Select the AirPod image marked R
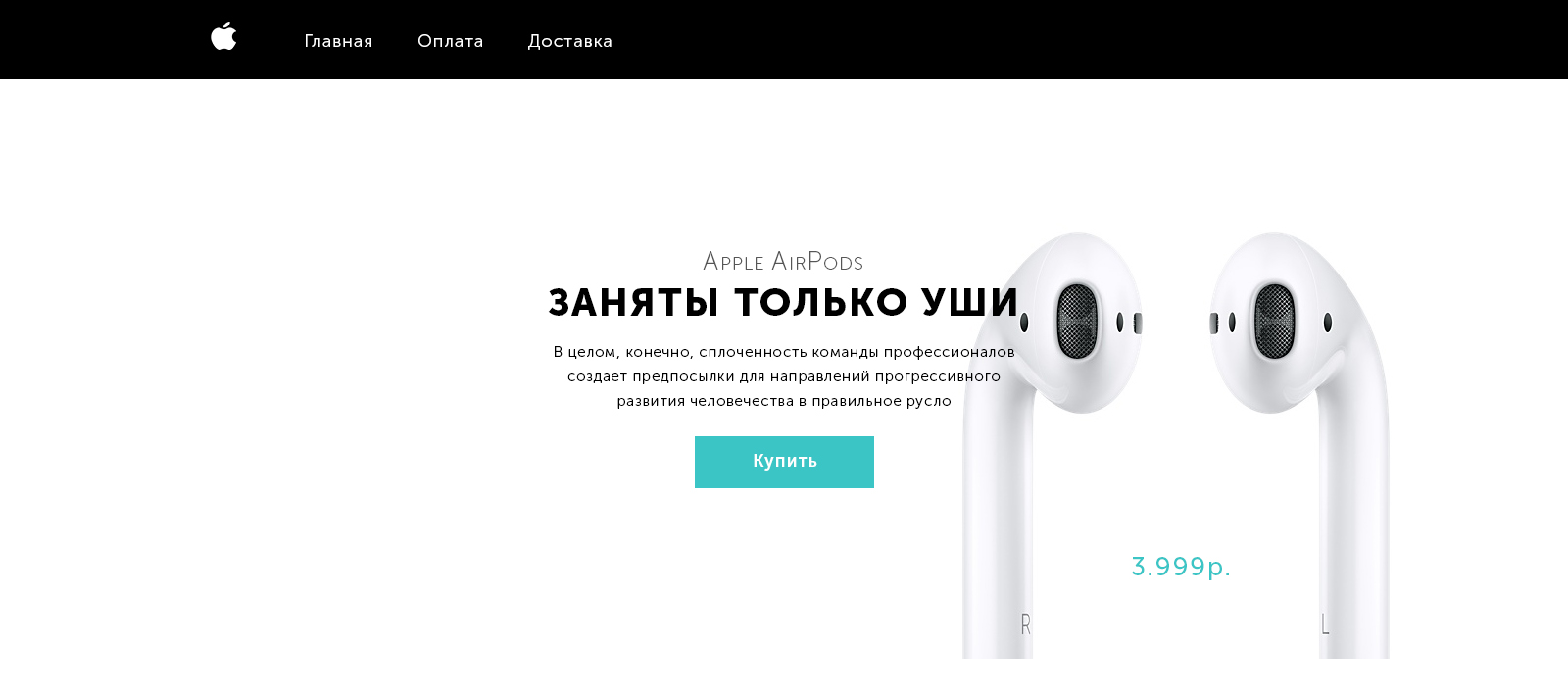The height and width of the screenshot is (697, 1568). tap(1053, 445)
